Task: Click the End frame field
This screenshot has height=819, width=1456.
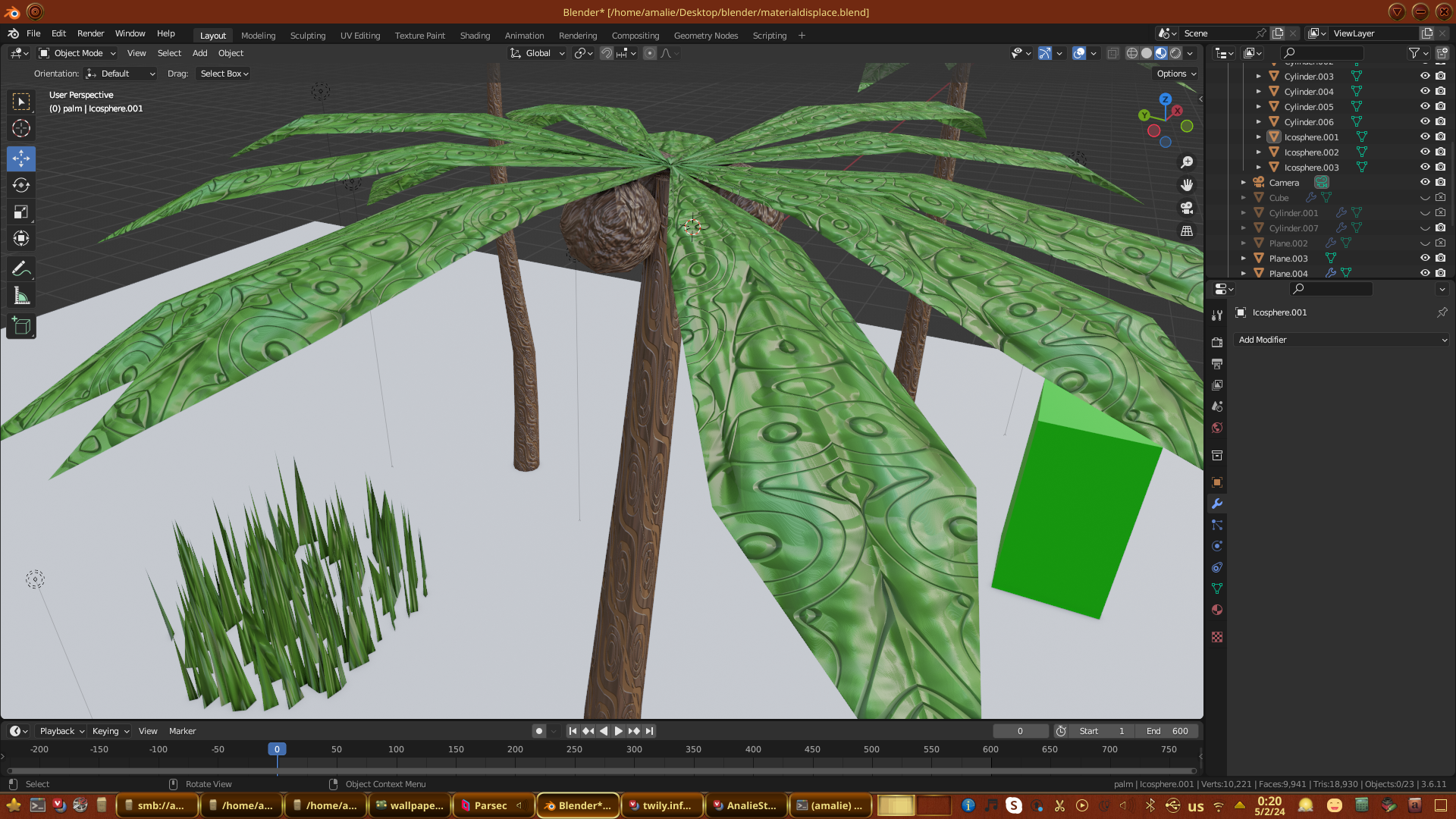Action: pyautogui.click(x=1168, y=731)
